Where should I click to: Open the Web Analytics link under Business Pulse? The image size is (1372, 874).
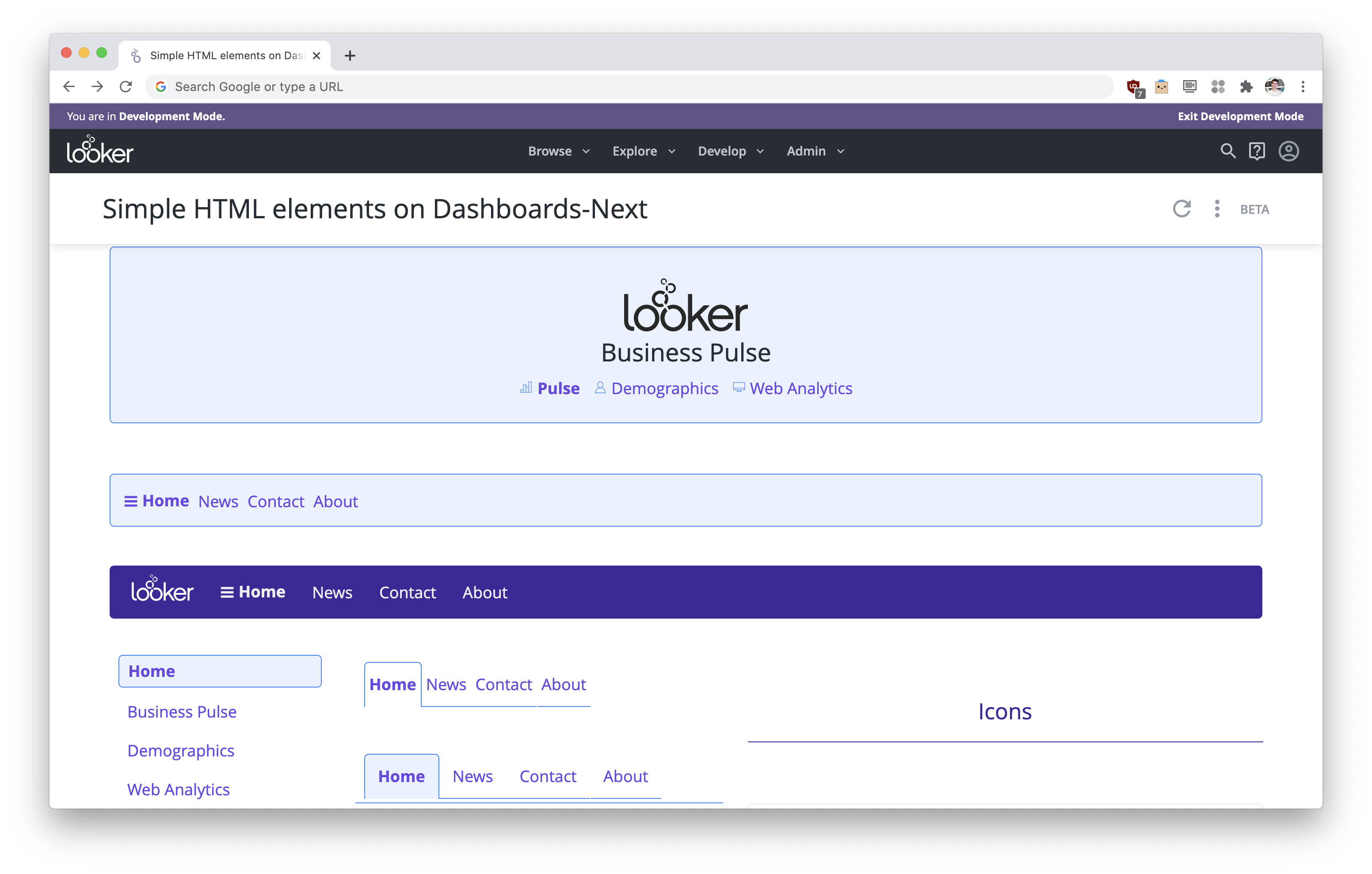coord(800,388)
